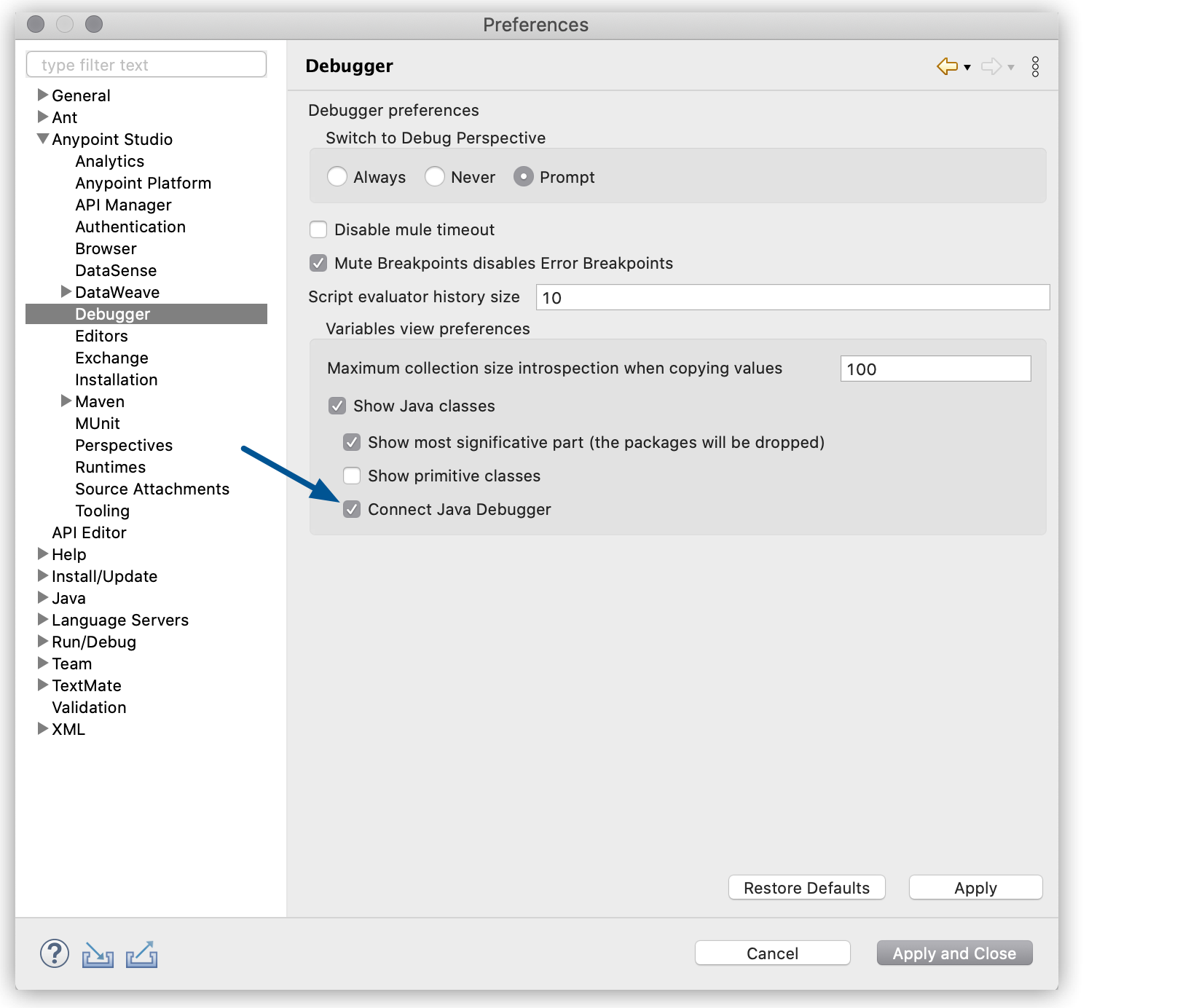Enable Show primitive classes

pos(352,476)
